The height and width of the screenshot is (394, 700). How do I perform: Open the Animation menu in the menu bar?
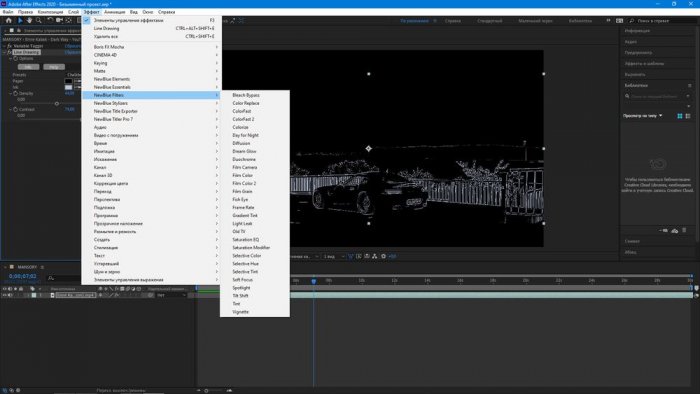point(115,12)
